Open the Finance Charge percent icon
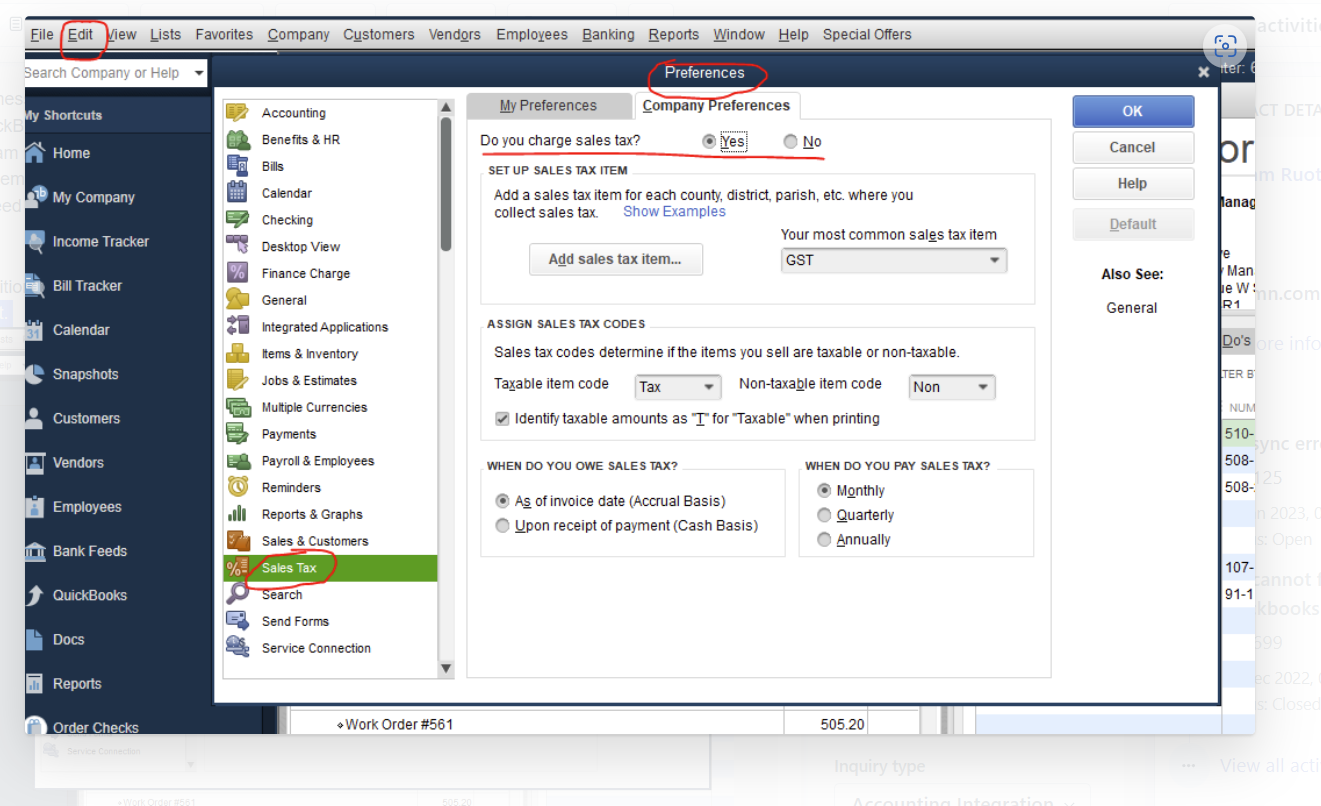The image size is (1321, 806). (237, 273)
